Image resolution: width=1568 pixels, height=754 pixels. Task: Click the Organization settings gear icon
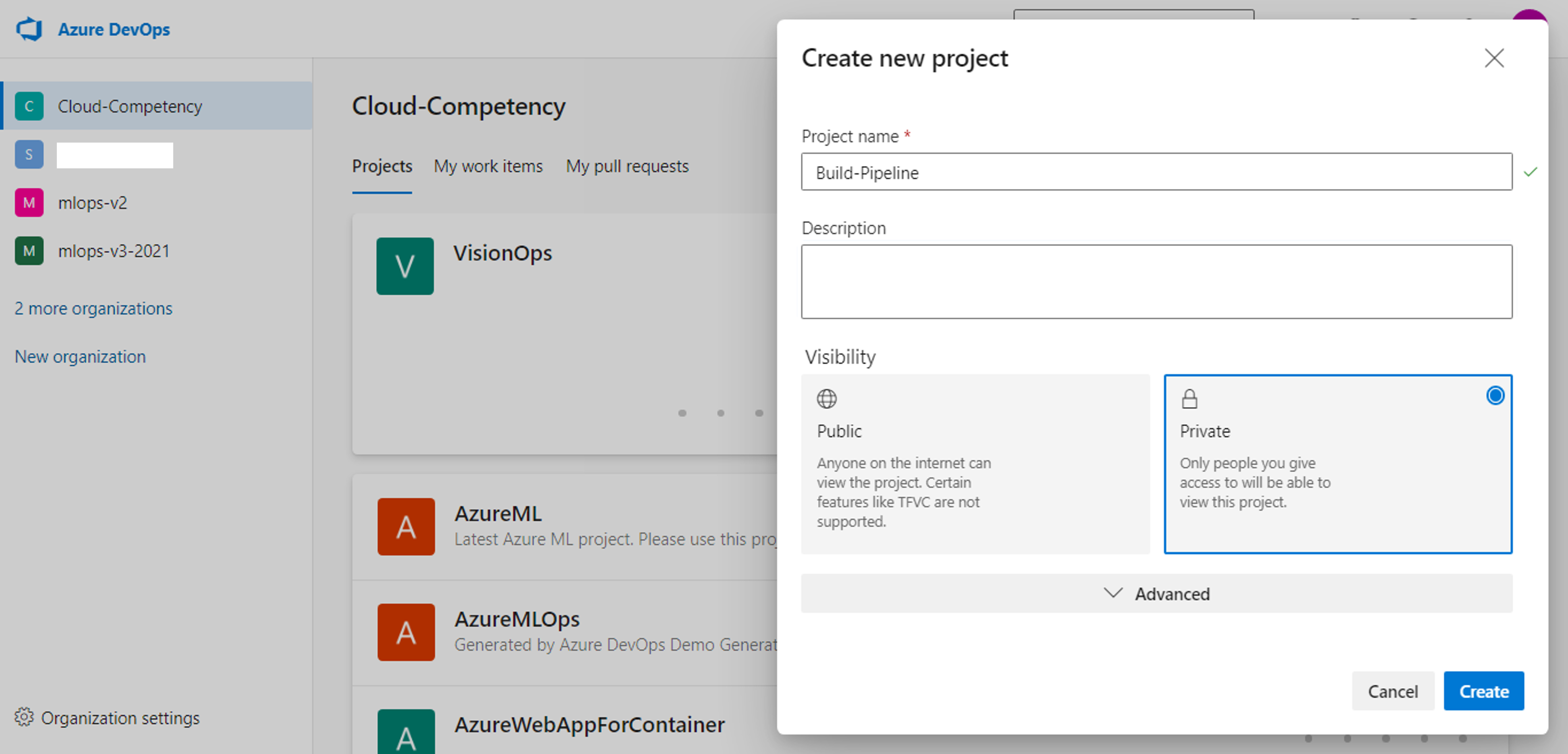point(24,717)
